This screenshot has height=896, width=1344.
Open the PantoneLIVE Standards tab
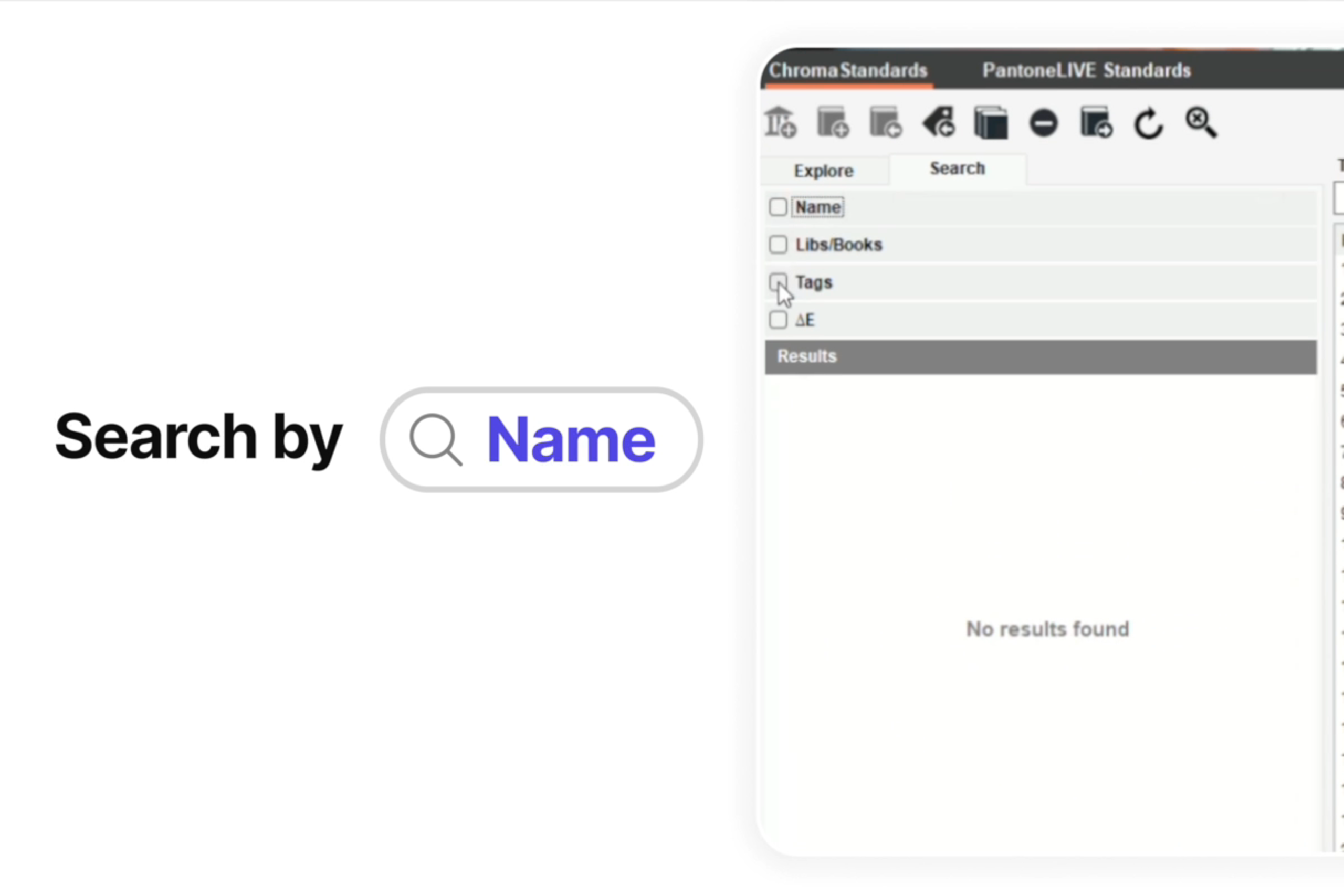coord(1086,70)
